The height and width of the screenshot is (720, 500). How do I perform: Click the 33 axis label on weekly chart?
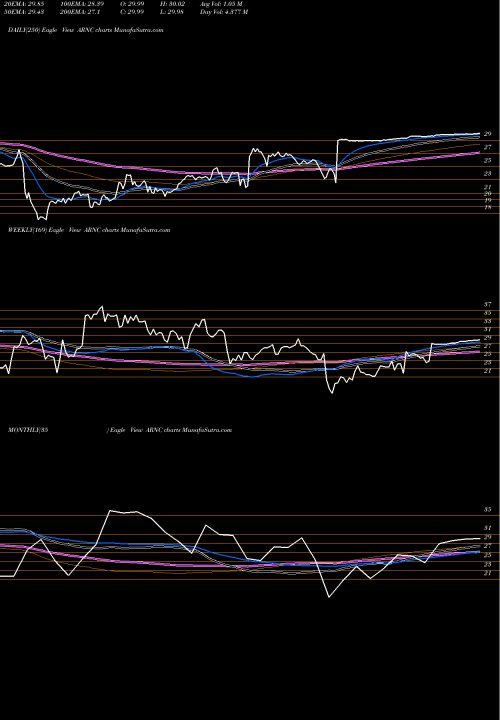pyautogui.click(x=488, y=321)
